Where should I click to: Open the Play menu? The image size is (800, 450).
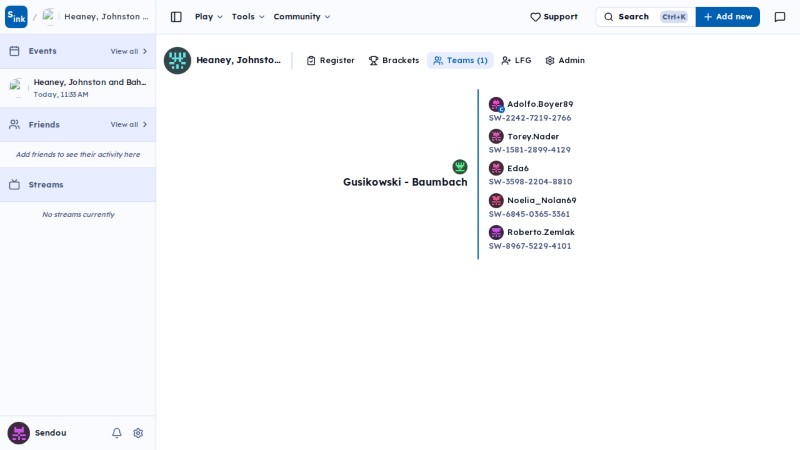[209, 17]
